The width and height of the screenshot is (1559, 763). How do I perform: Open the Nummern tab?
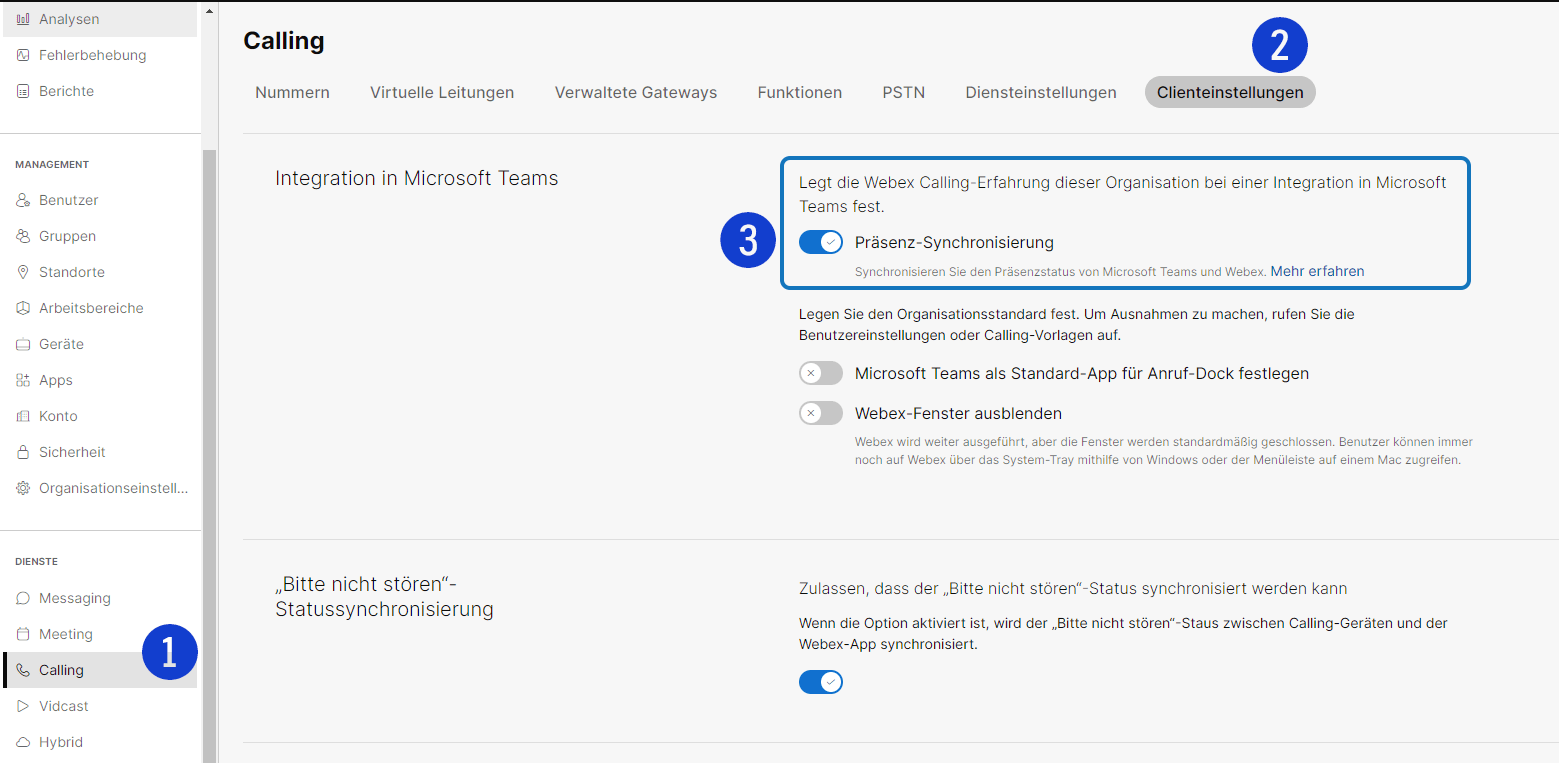click(x=292, y=92)
